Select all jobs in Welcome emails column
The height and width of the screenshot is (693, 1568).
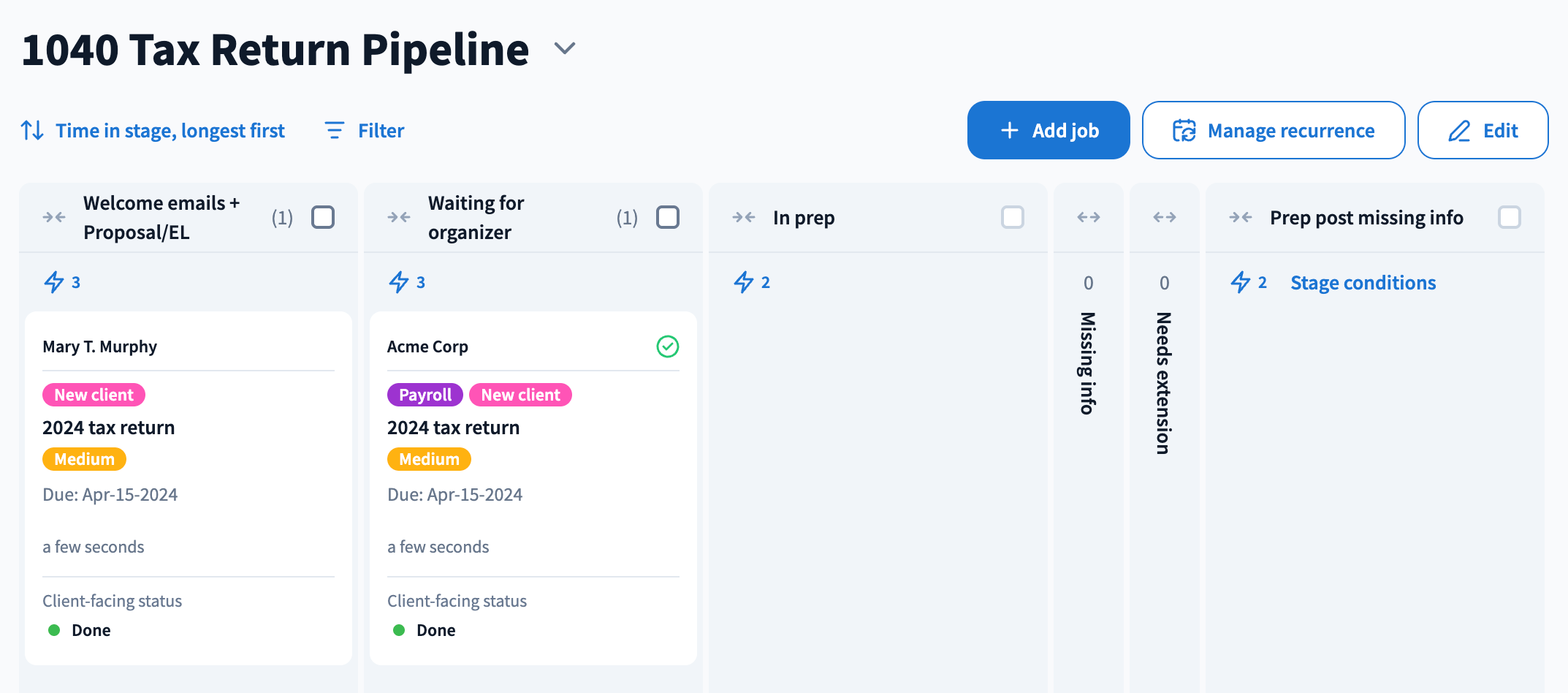coord(323,217)
